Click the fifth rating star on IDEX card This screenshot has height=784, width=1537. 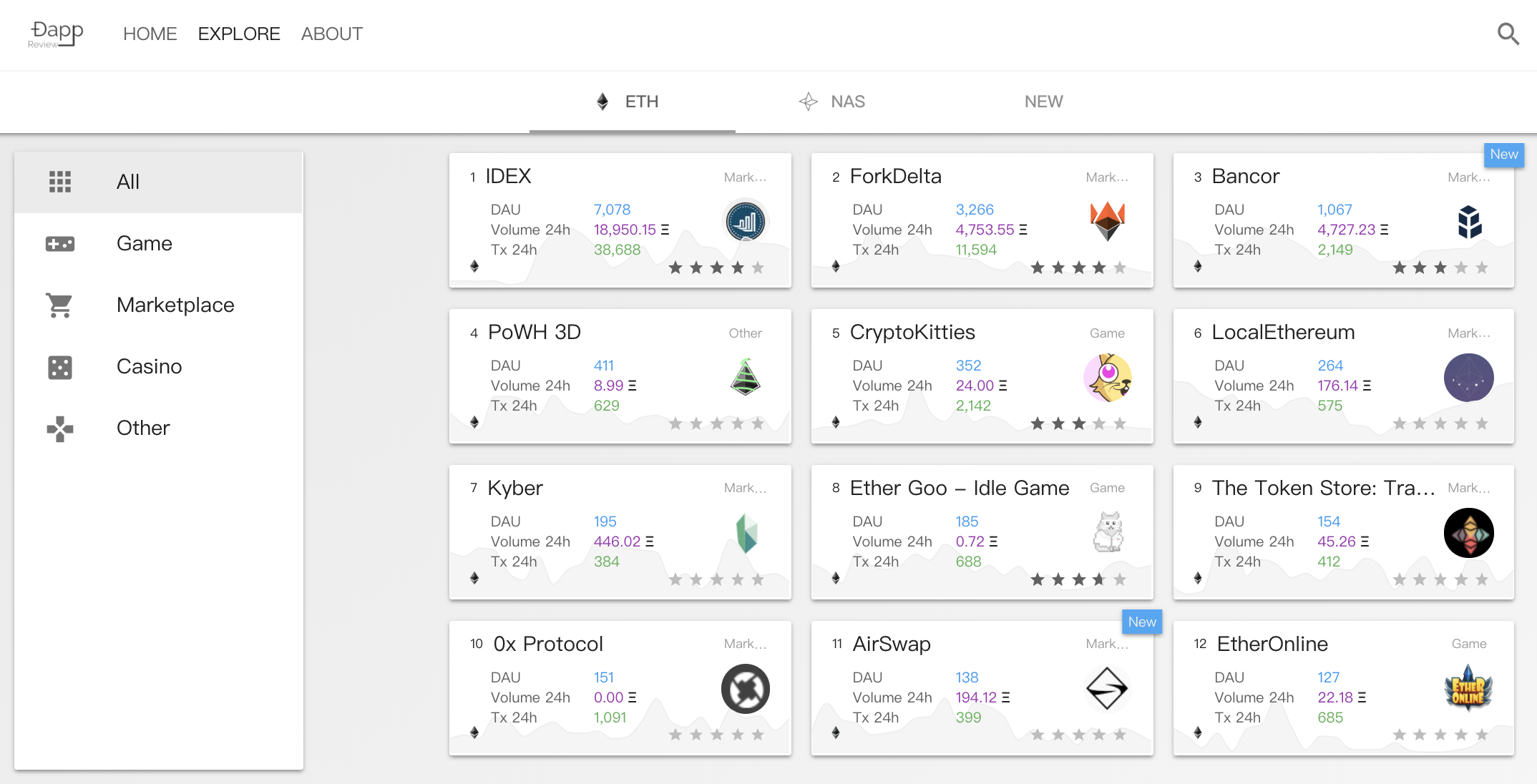758,268
